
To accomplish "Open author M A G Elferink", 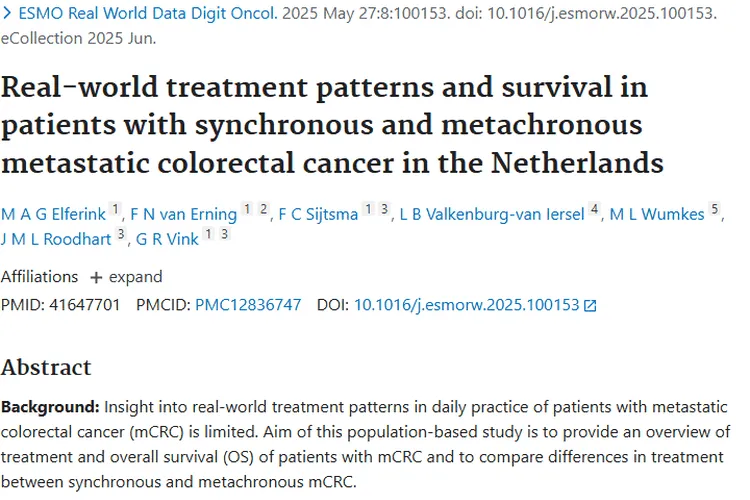I will point(53,214).
